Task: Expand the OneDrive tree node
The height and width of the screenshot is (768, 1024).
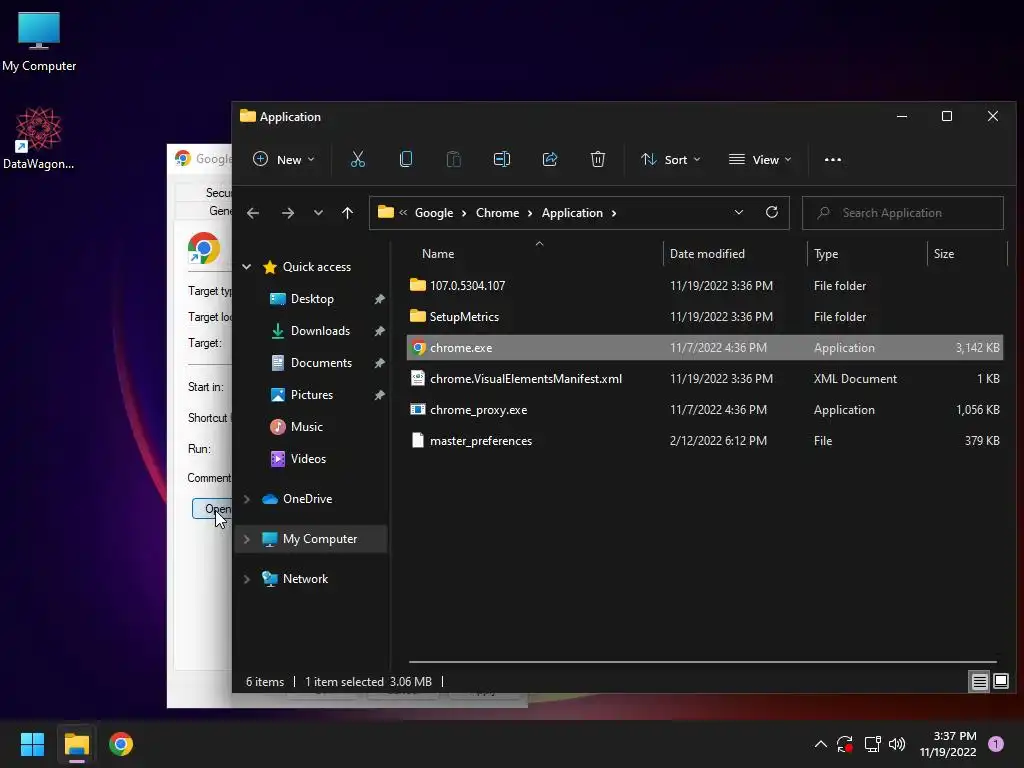Action: pyautogui.click(x=247, y=499)
